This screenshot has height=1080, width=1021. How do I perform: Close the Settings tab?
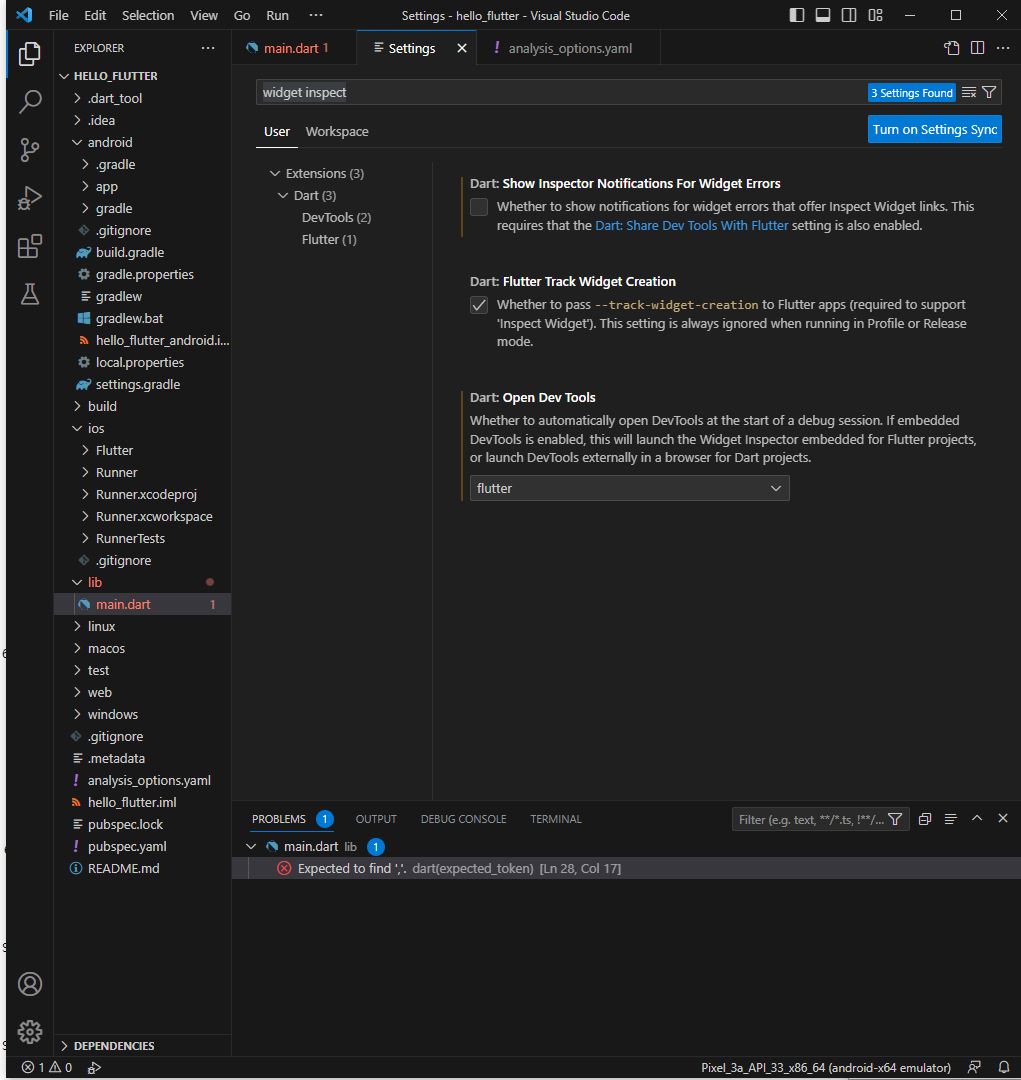[x=462, y=48]
